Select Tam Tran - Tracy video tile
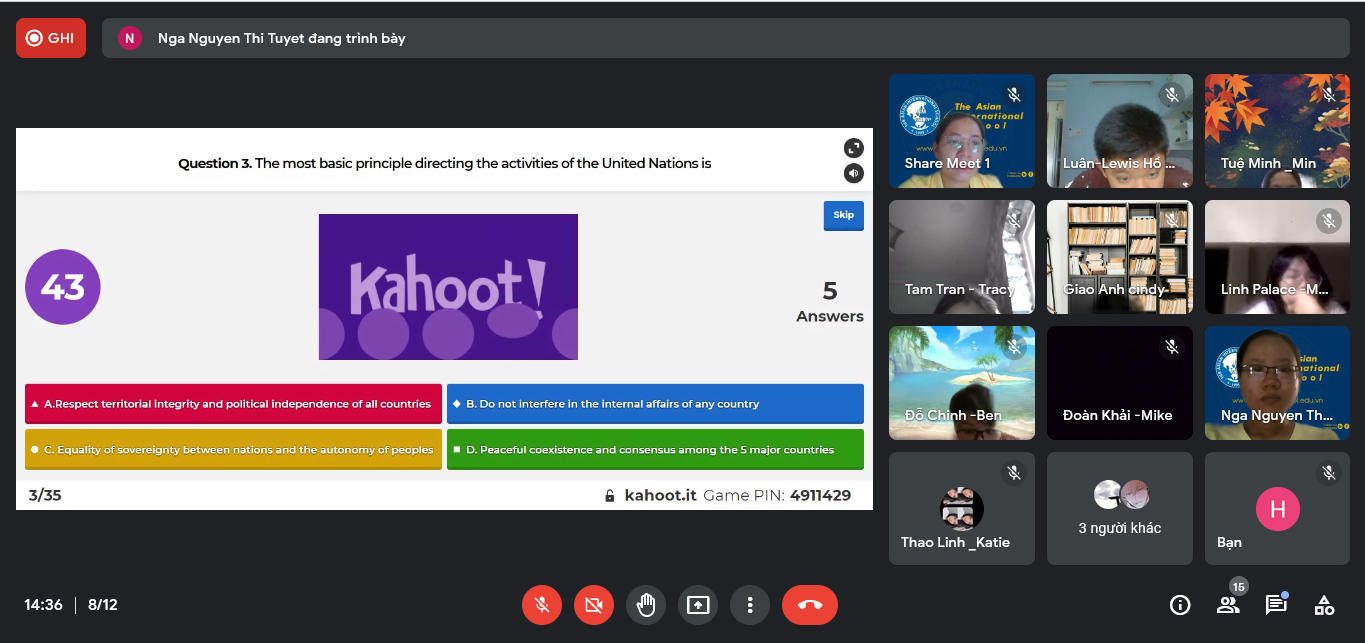 [x=962, y=257]
